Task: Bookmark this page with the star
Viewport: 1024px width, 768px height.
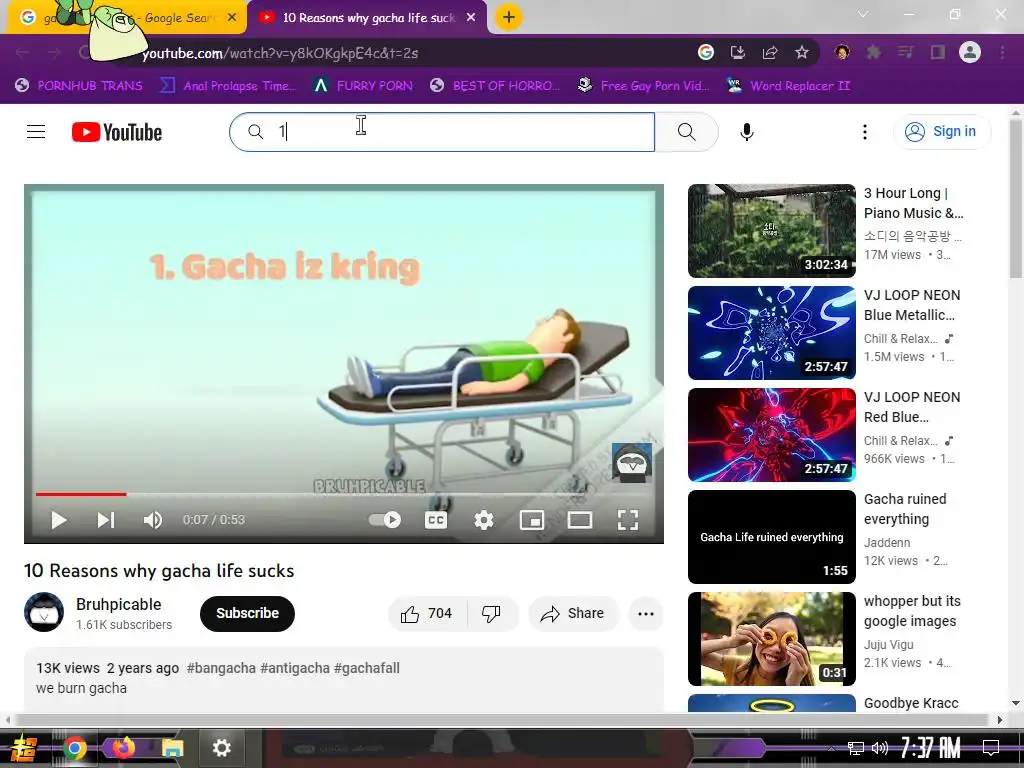Action: pos(802,52)
